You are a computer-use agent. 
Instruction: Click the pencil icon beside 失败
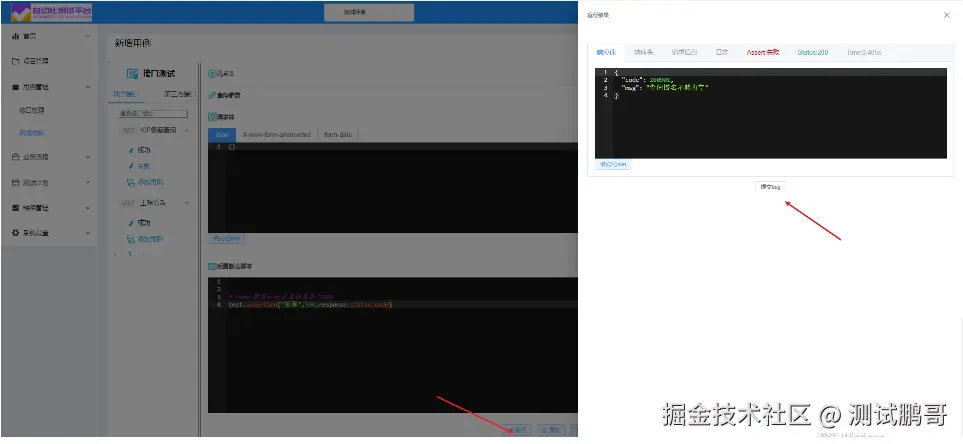pyautogui.click(x=130, y=166)
